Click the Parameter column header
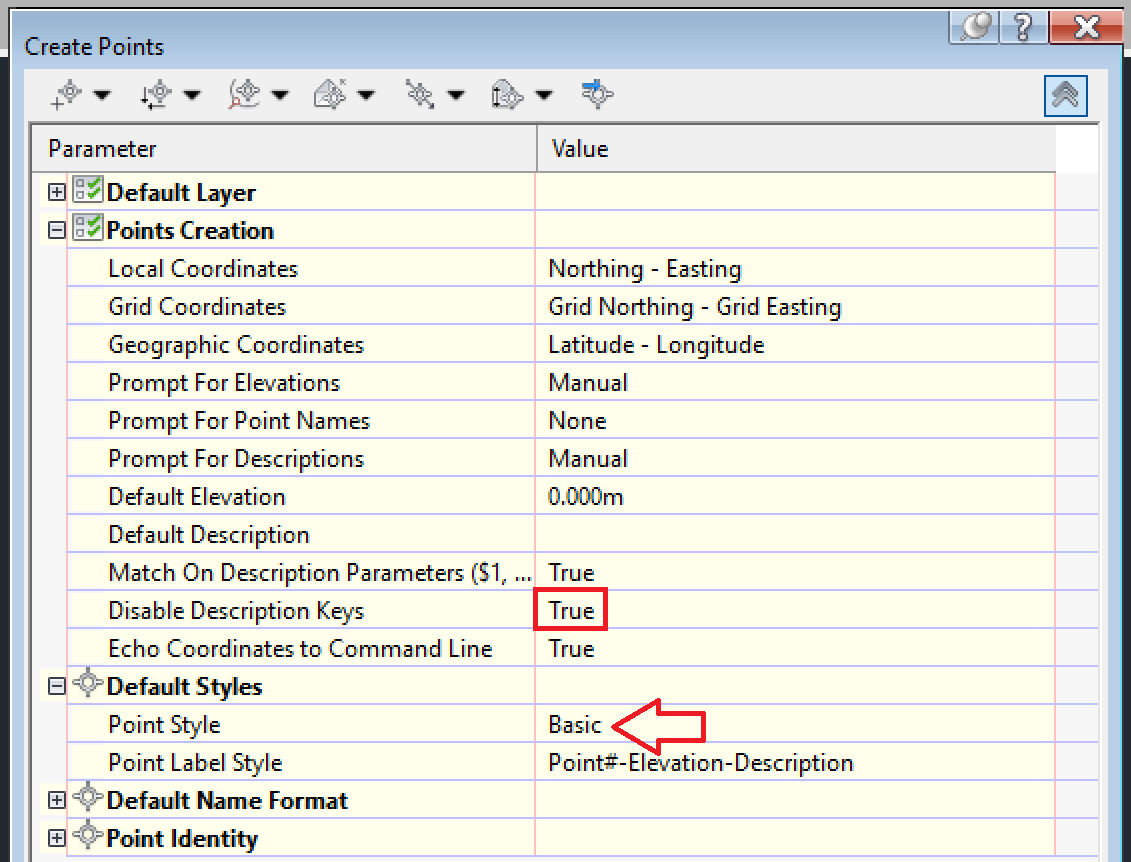Image resolution: width=1131 pixels, height=862 pixels. pyautogui.click(x=100, y=148)
